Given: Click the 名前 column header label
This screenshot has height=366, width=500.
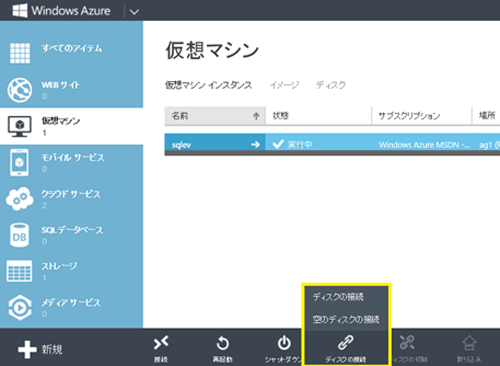Looking at the screenshot, I should pyautogui.click(x=180, y=116).
